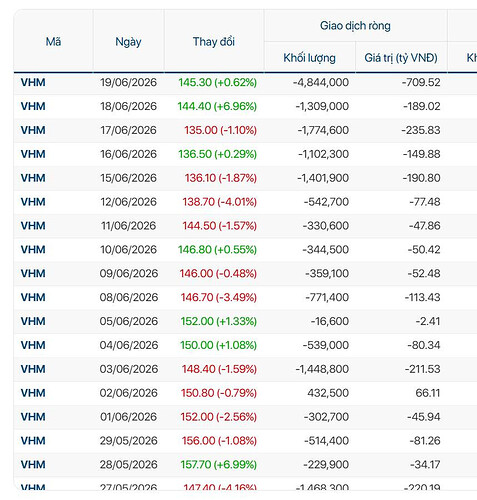Image resolution: width=477 pixels, height=500 pixels.
Task: Click price change 157.70 (+6.99%)
Action: point(219,464)
